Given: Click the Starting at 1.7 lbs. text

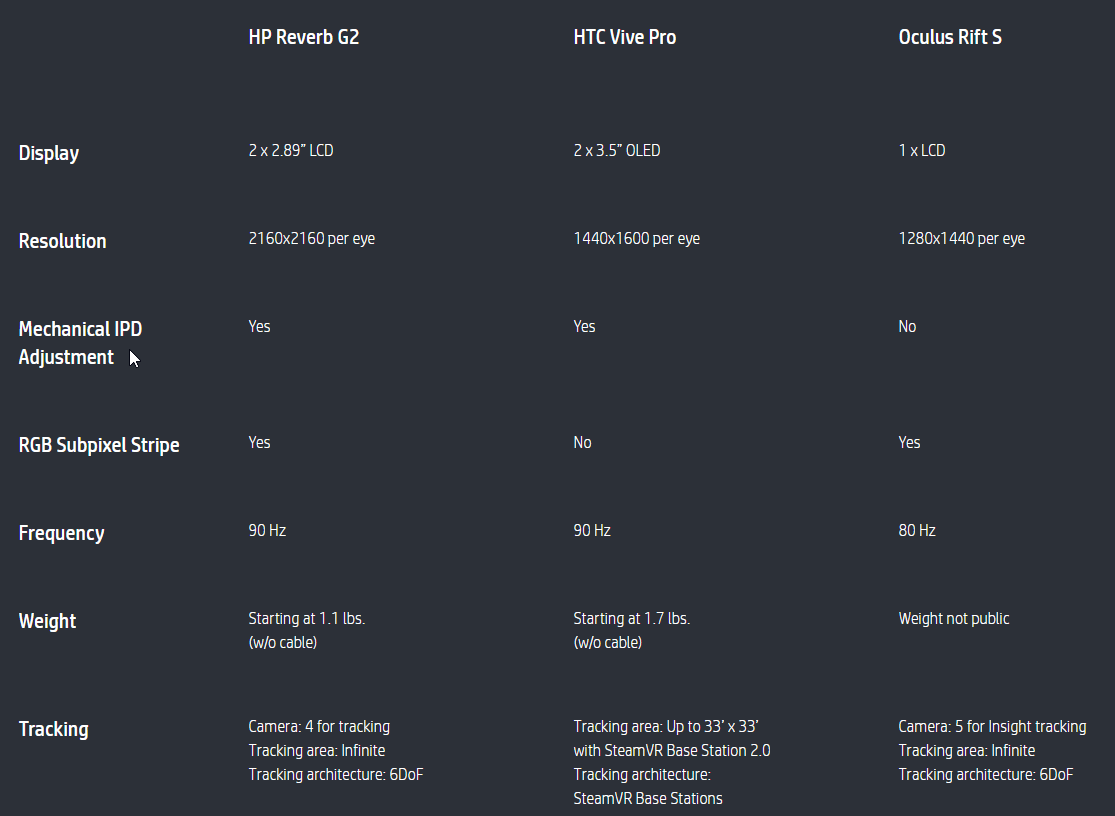Looking at the screenshot, I should 631,618.
